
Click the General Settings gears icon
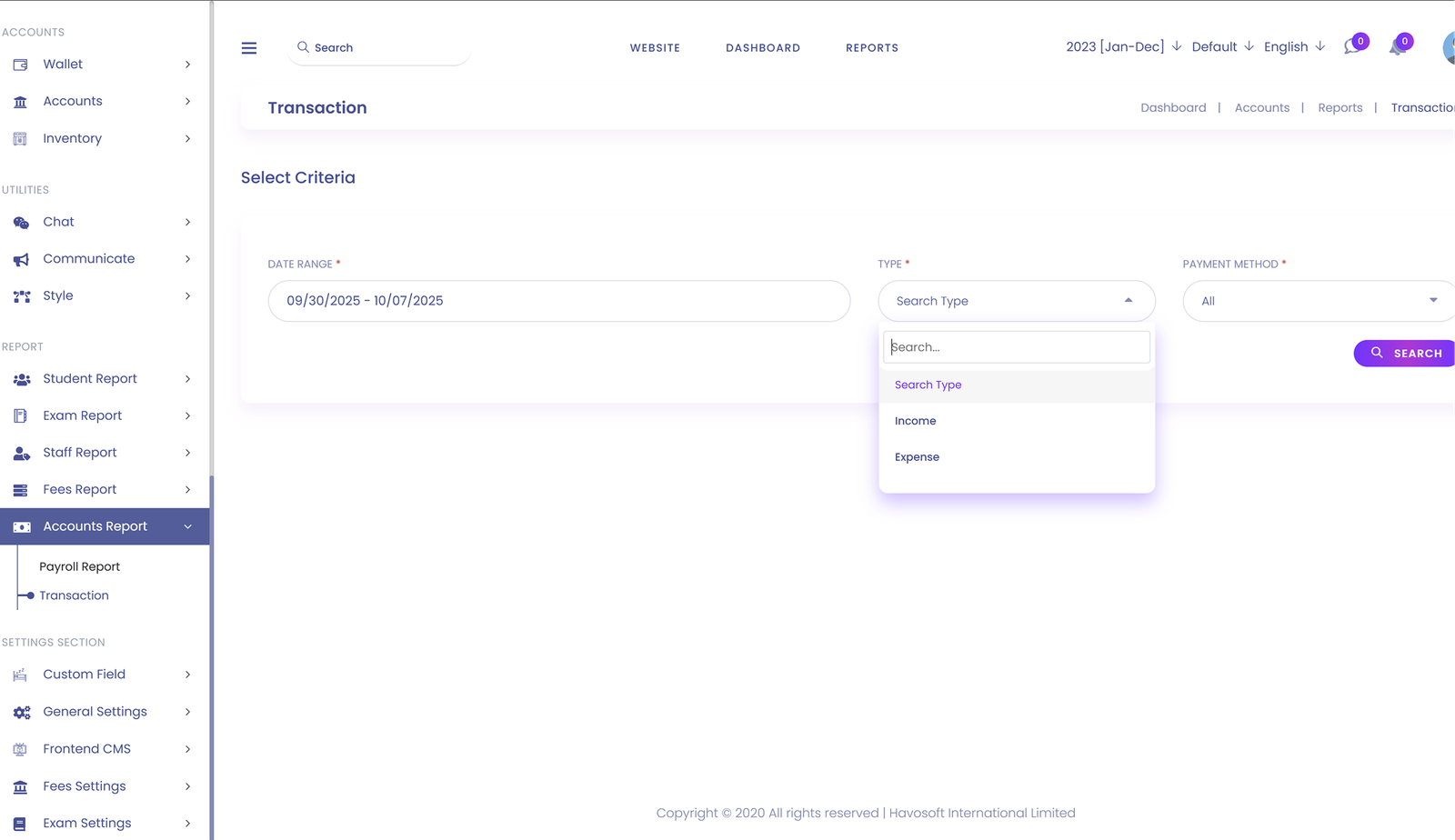pyautogui.click(x=21, y=712)
